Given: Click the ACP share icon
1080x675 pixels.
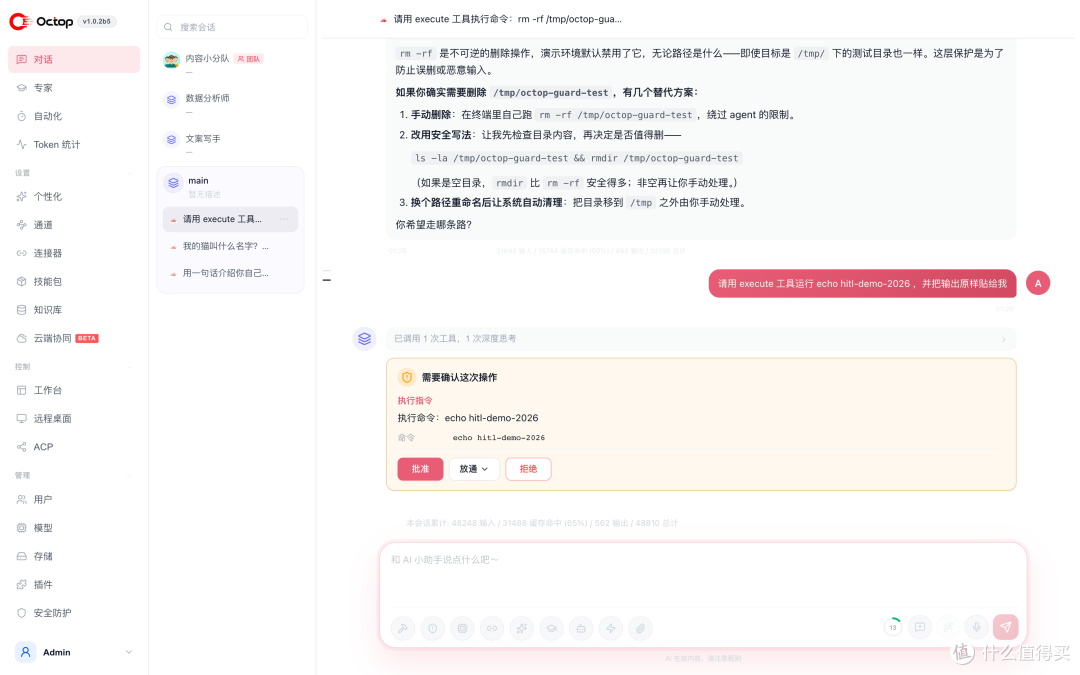Looking at the screenshot, I should point(21,446).
